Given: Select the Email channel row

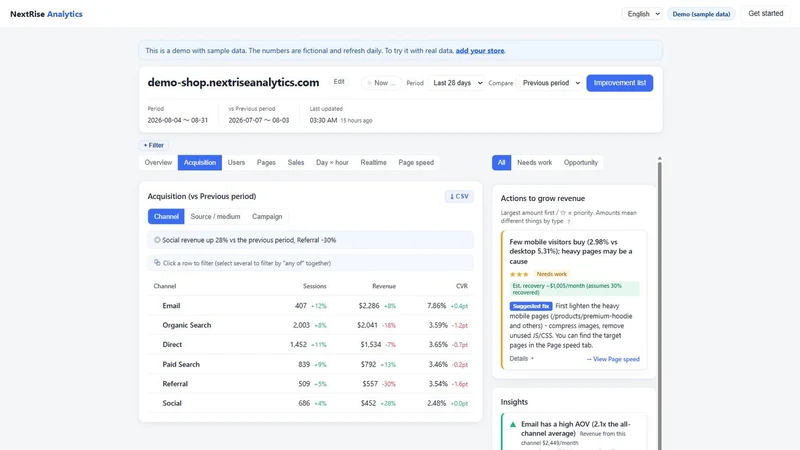Looking at the screenshot, I should tap(311, 306).
